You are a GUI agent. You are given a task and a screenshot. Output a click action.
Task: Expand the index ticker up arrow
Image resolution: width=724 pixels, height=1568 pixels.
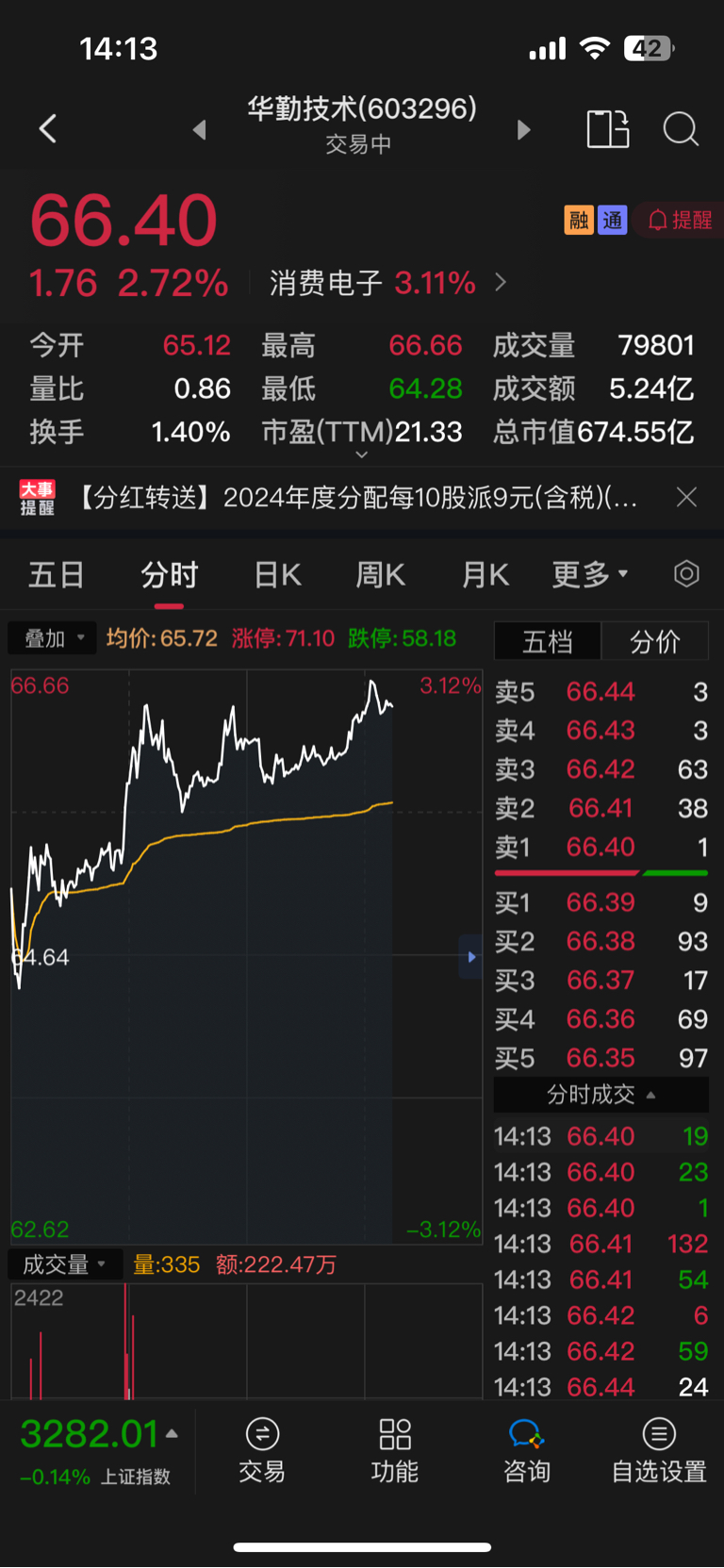tap(172, 1433)
